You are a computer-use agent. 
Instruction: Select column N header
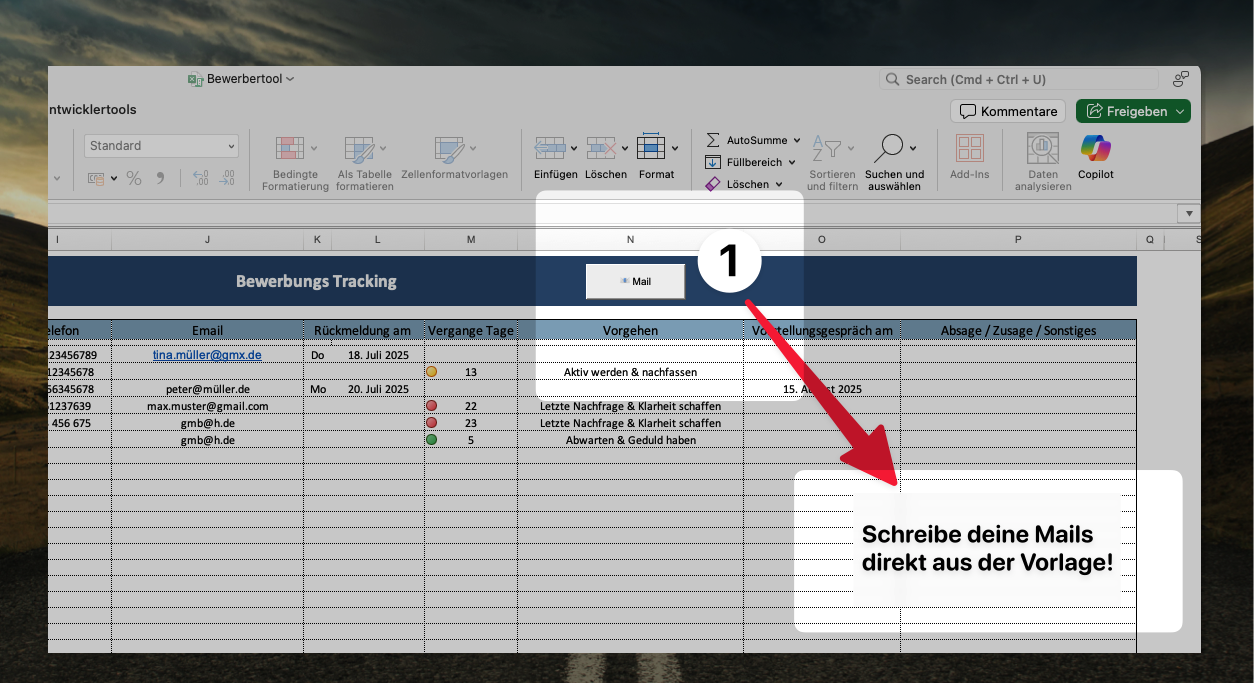630,240
